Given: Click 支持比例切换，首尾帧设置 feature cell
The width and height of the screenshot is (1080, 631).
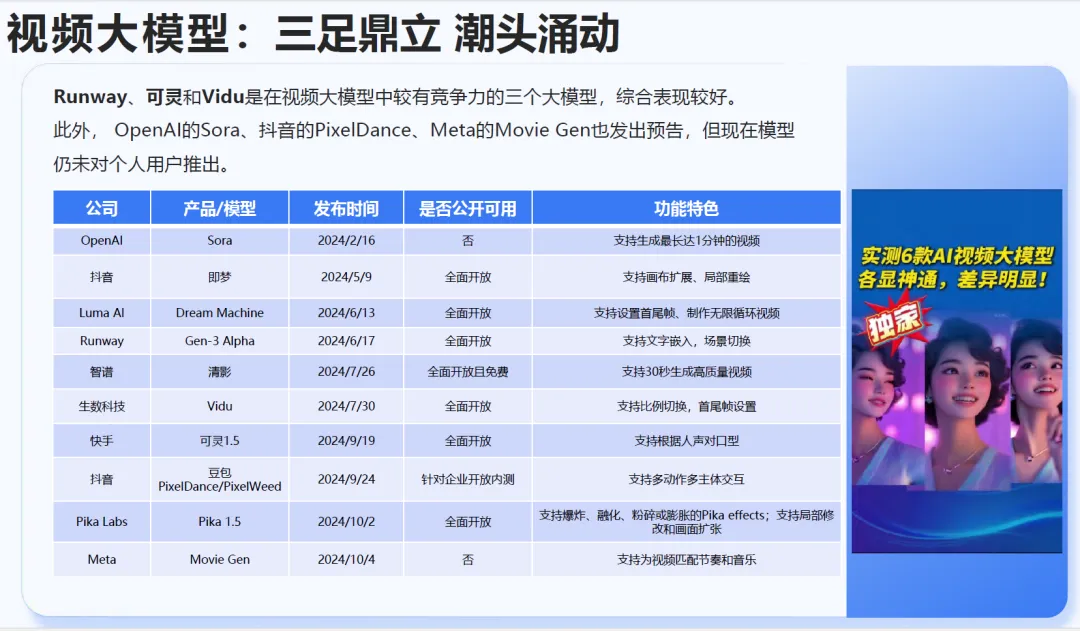Looking at the screenshot, I should 687,406.
